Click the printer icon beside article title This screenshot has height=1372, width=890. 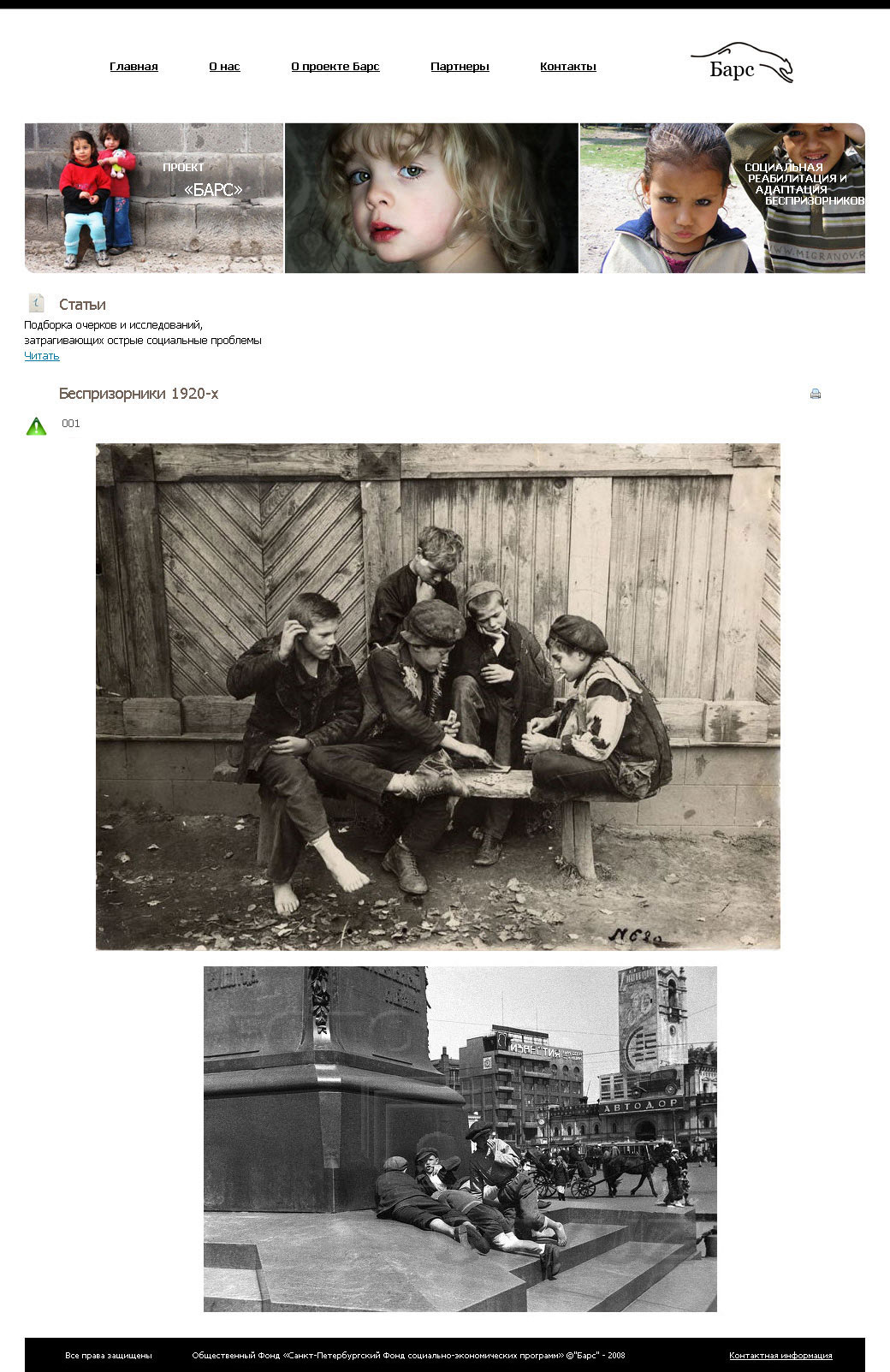[x=815, y=394]
